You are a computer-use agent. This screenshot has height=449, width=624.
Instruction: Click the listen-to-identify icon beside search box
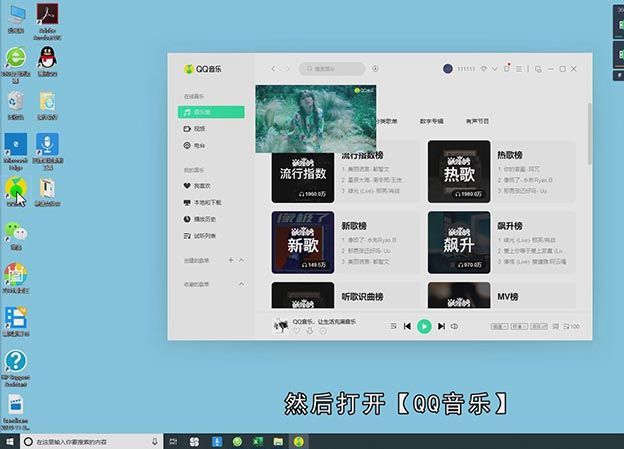(375, 69)
